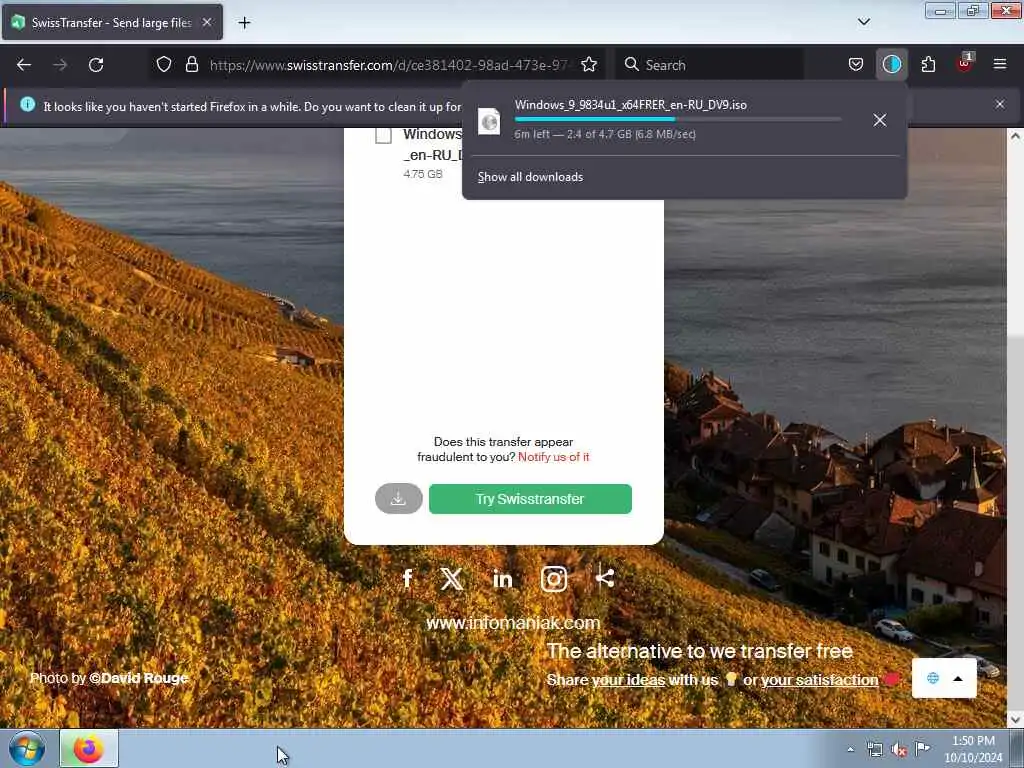This screenshot has height=768, width=1024.
Task: Show hidden system tray icons
Action: [850, 749]
